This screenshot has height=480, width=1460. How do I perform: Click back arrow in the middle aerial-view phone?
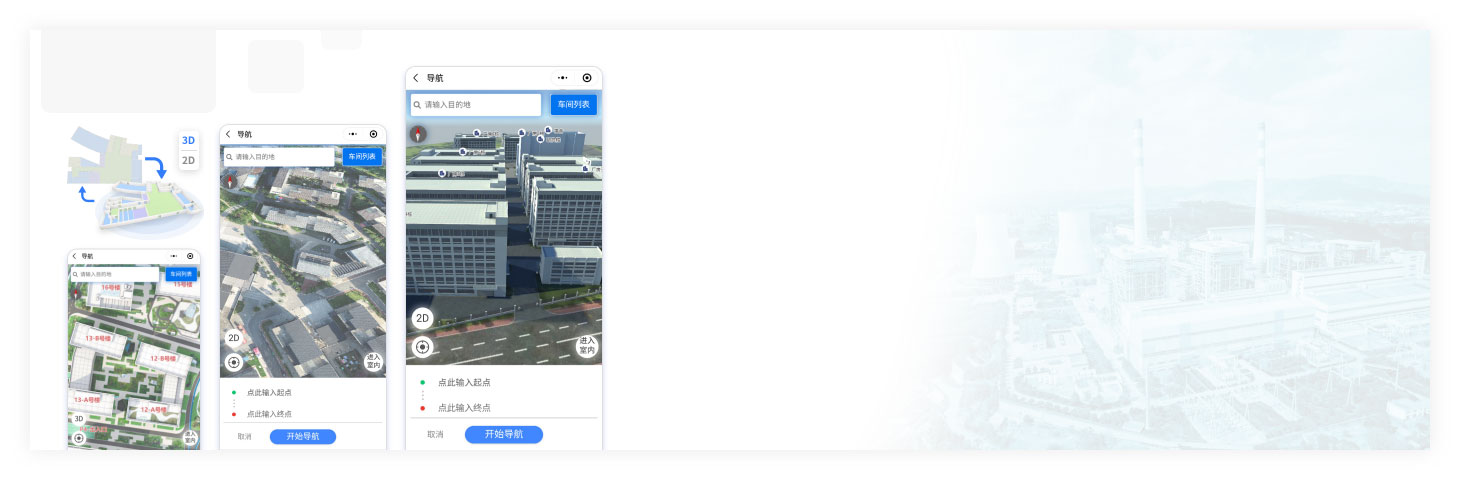228,134
